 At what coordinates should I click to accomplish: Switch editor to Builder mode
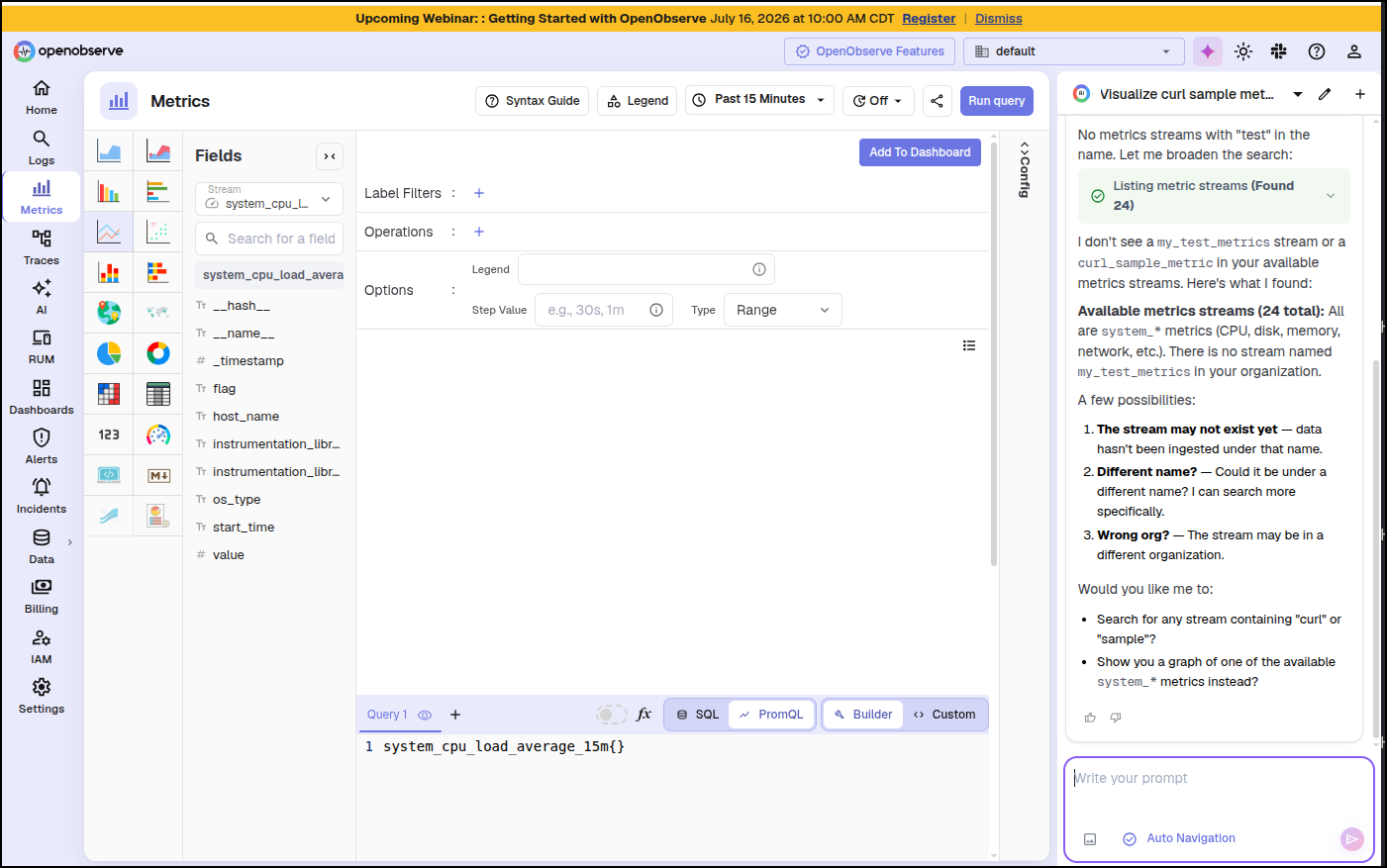pos(863,715)
